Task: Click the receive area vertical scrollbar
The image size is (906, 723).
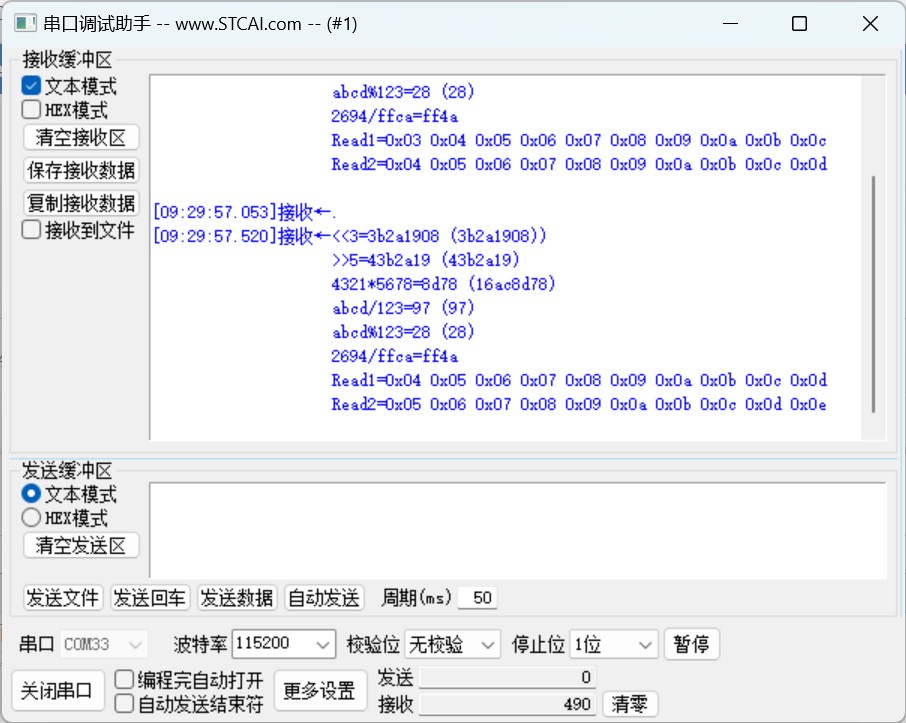Action: click(873, 294)
